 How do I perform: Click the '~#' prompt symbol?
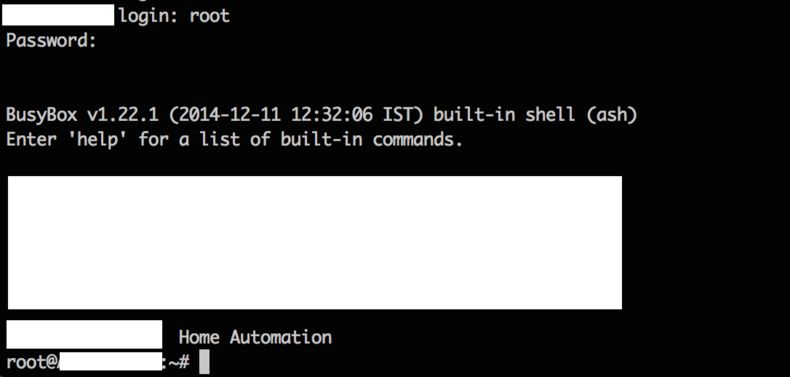[178, 362]
